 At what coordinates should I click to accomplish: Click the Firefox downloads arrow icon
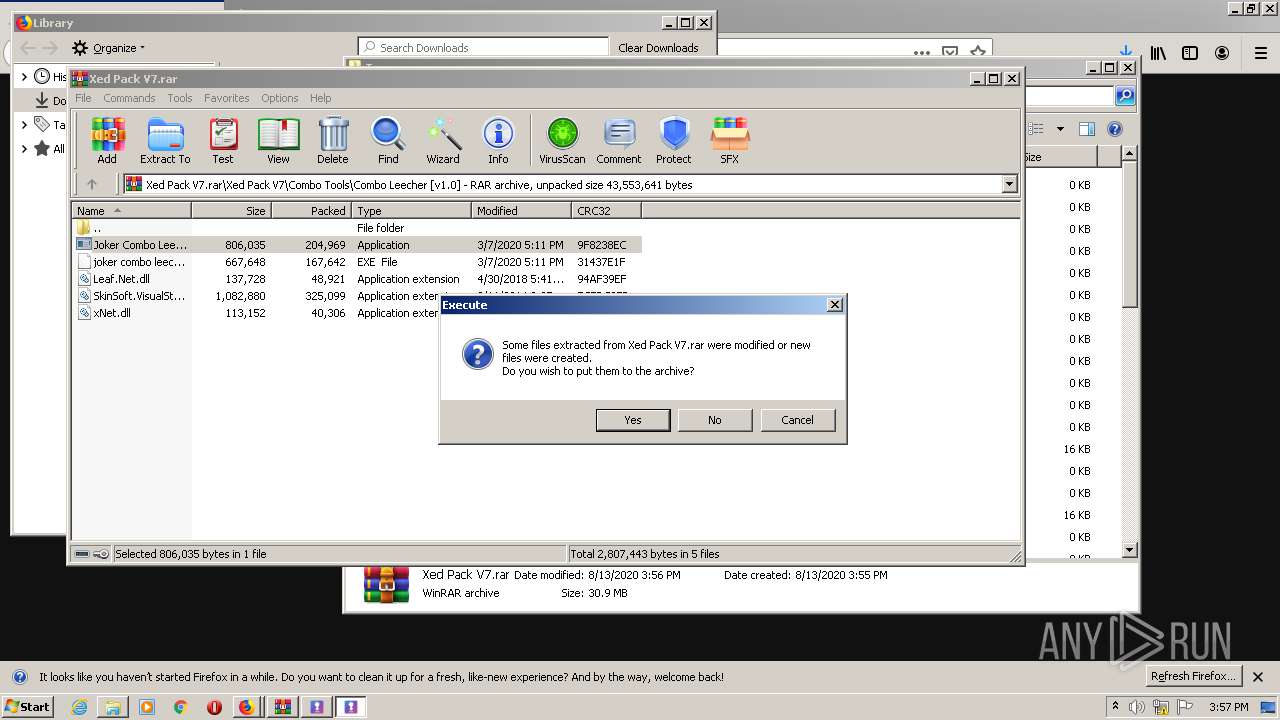1126,52
